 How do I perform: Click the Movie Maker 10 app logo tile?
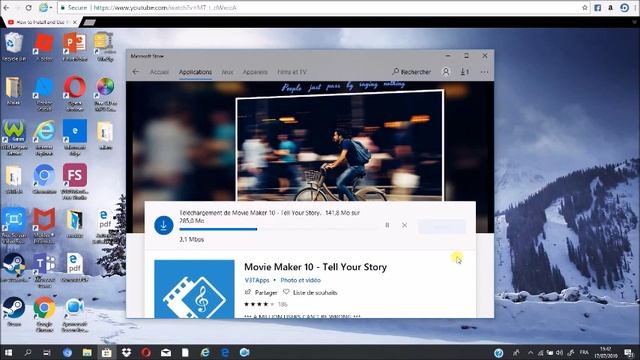tap(194, 289)
